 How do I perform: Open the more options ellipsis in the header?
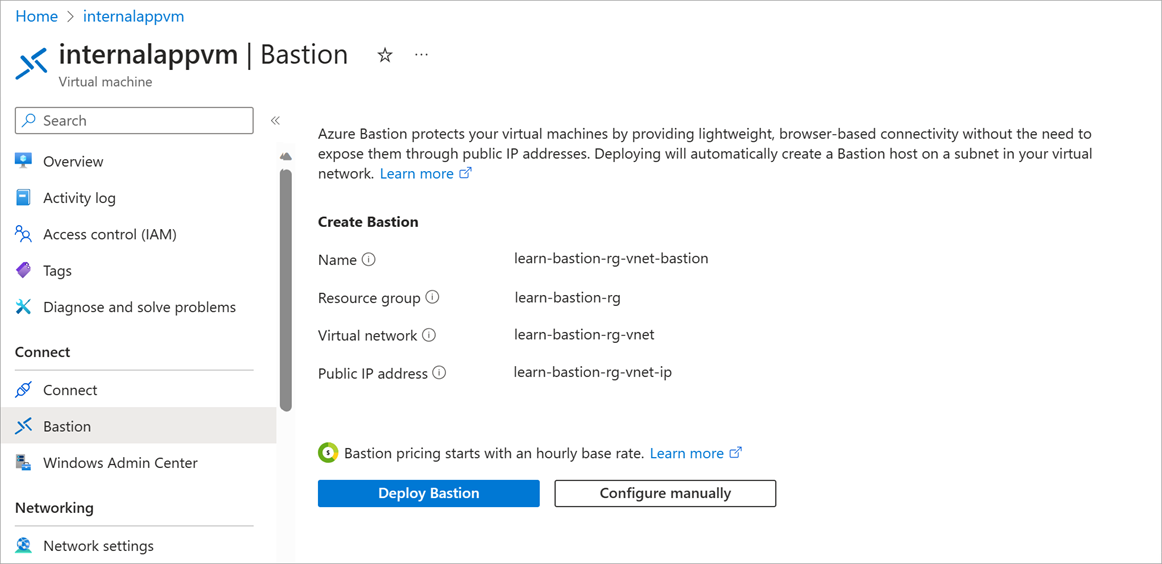point(422,55)
